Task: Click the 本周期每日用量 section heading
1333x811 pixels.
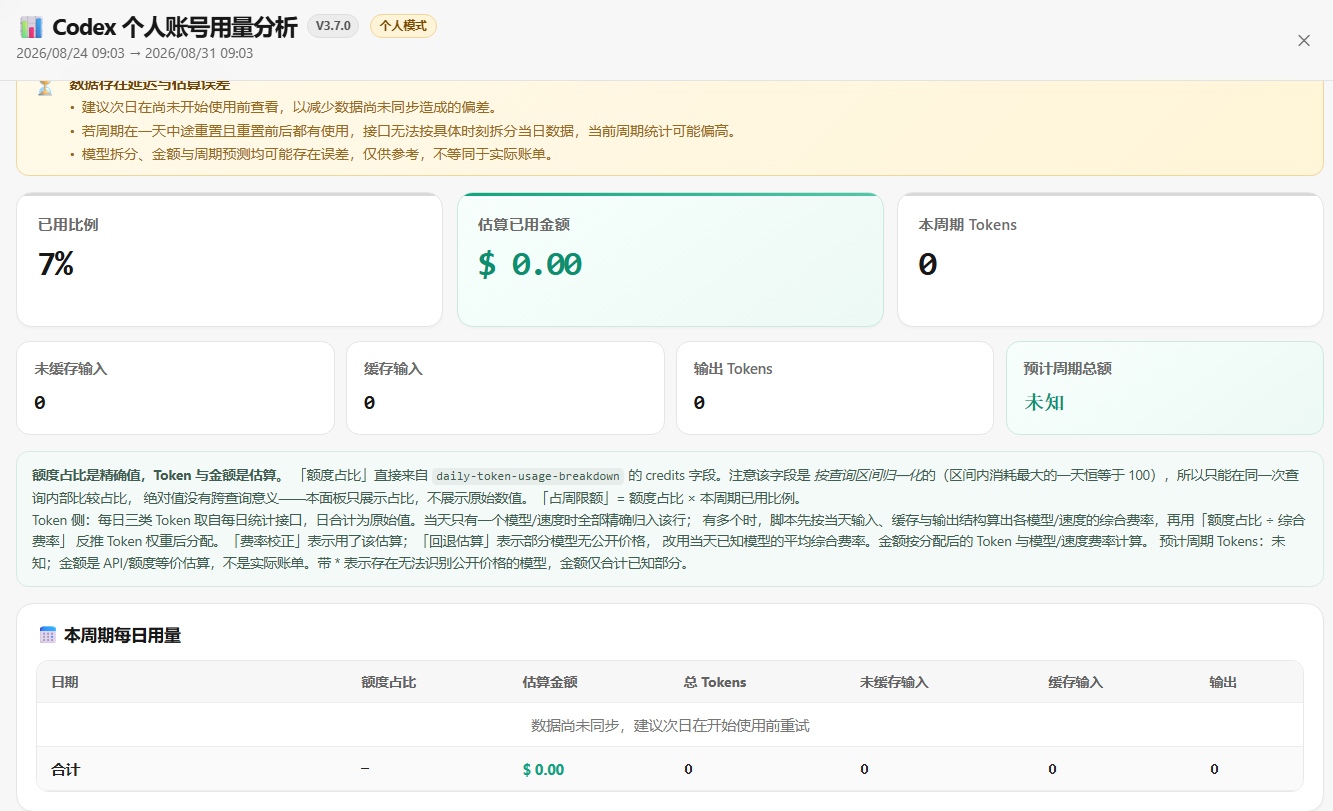Action: [122, 635]
